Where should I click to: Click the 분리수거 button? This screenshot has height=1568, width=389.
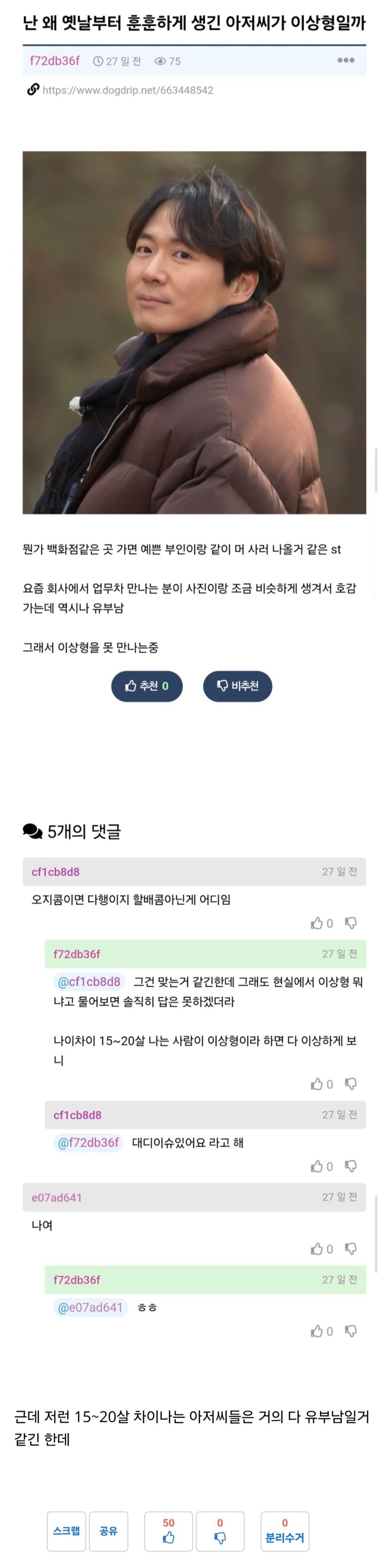284,1530
